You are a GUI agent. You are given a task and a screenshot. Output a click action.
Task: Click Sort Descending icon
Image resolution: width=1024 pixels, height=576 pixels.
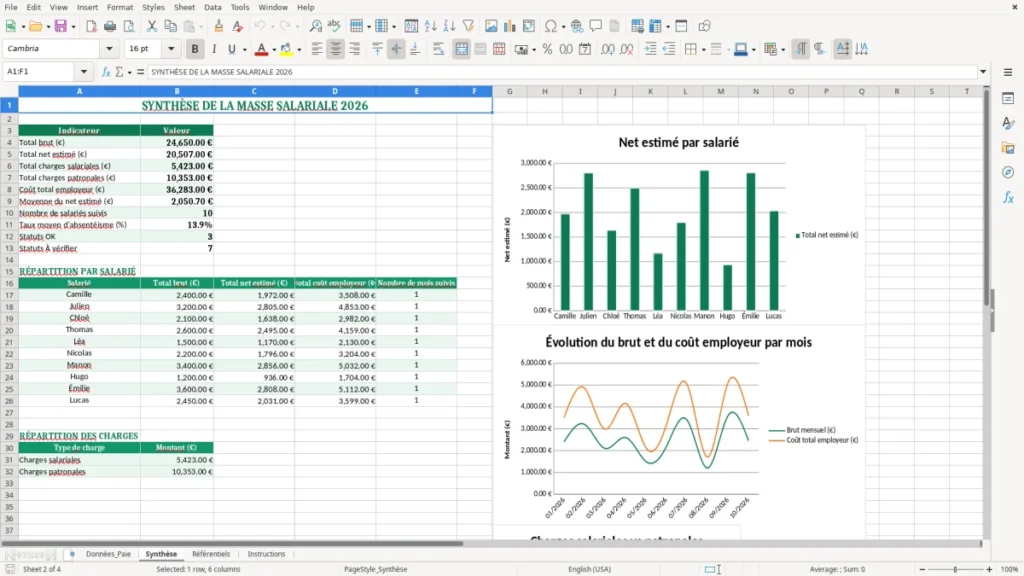click(x=449, y=26)
